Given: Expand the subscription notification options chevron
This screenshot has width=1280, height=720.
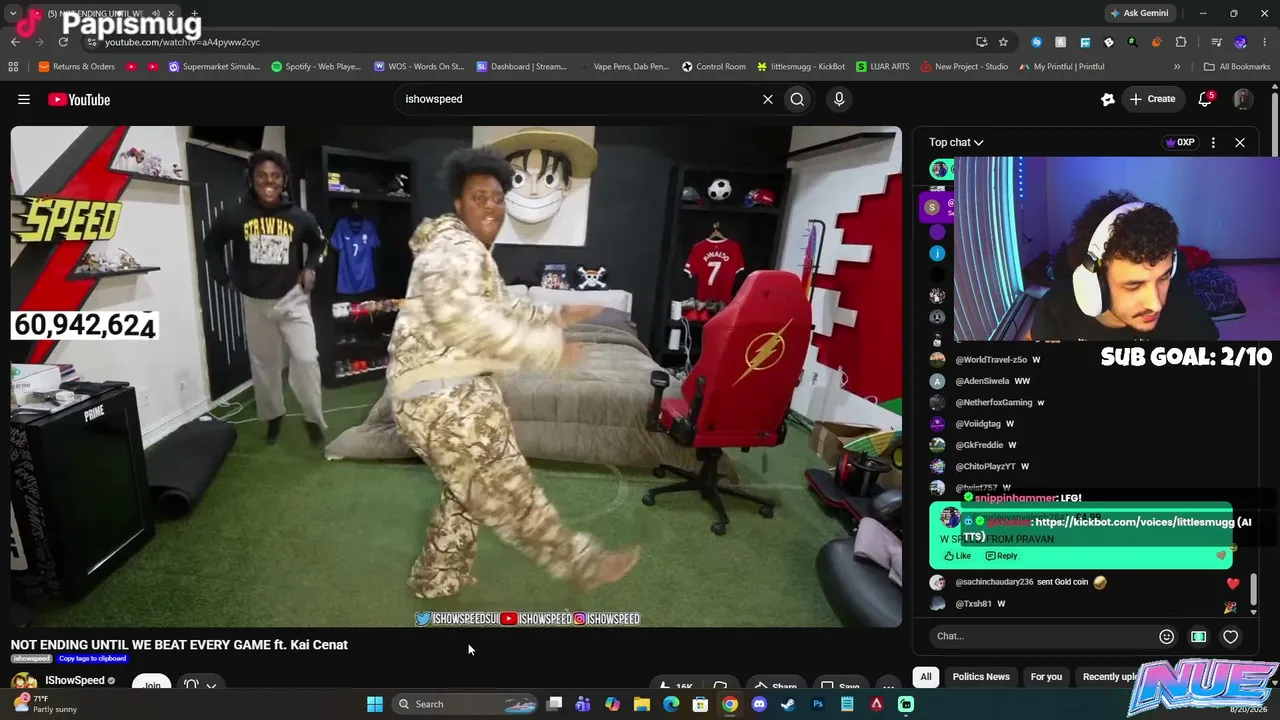Looking at the screenshot, I should point(213,686).
